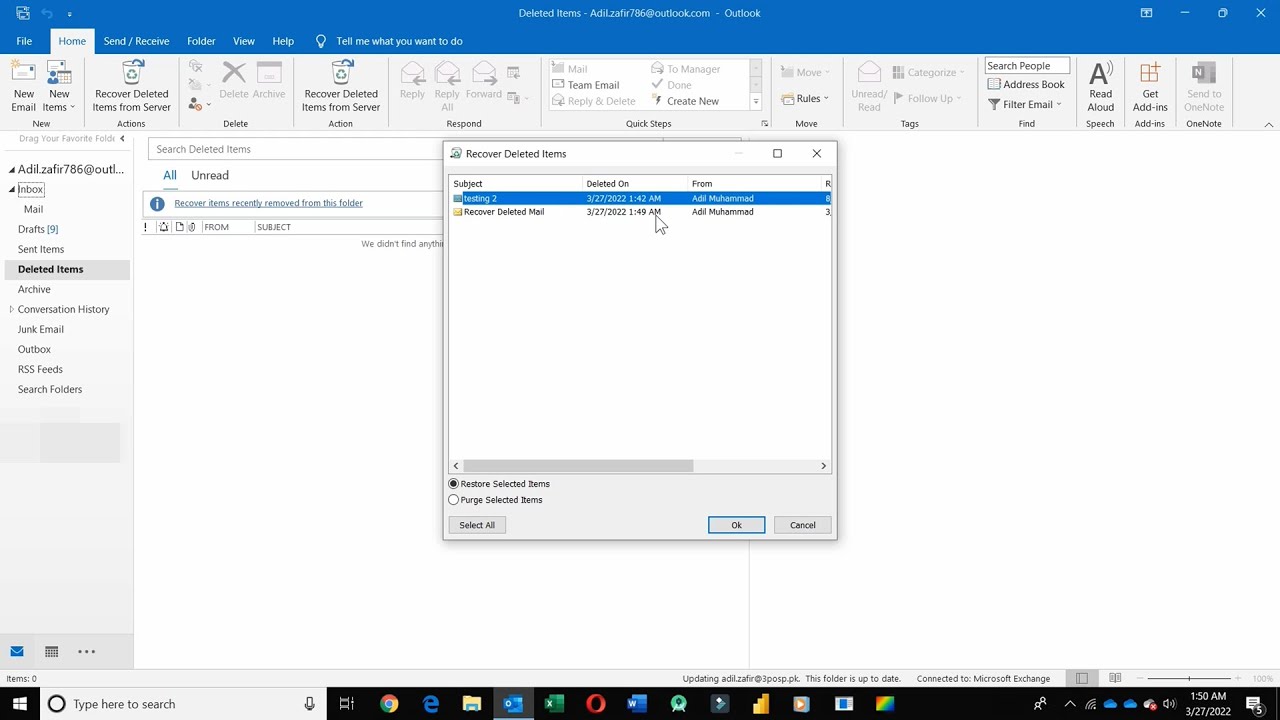Viewport: 1280px width, 720px height.
Task: Click the Windows Start button
Action: click(x=19, y=704)
